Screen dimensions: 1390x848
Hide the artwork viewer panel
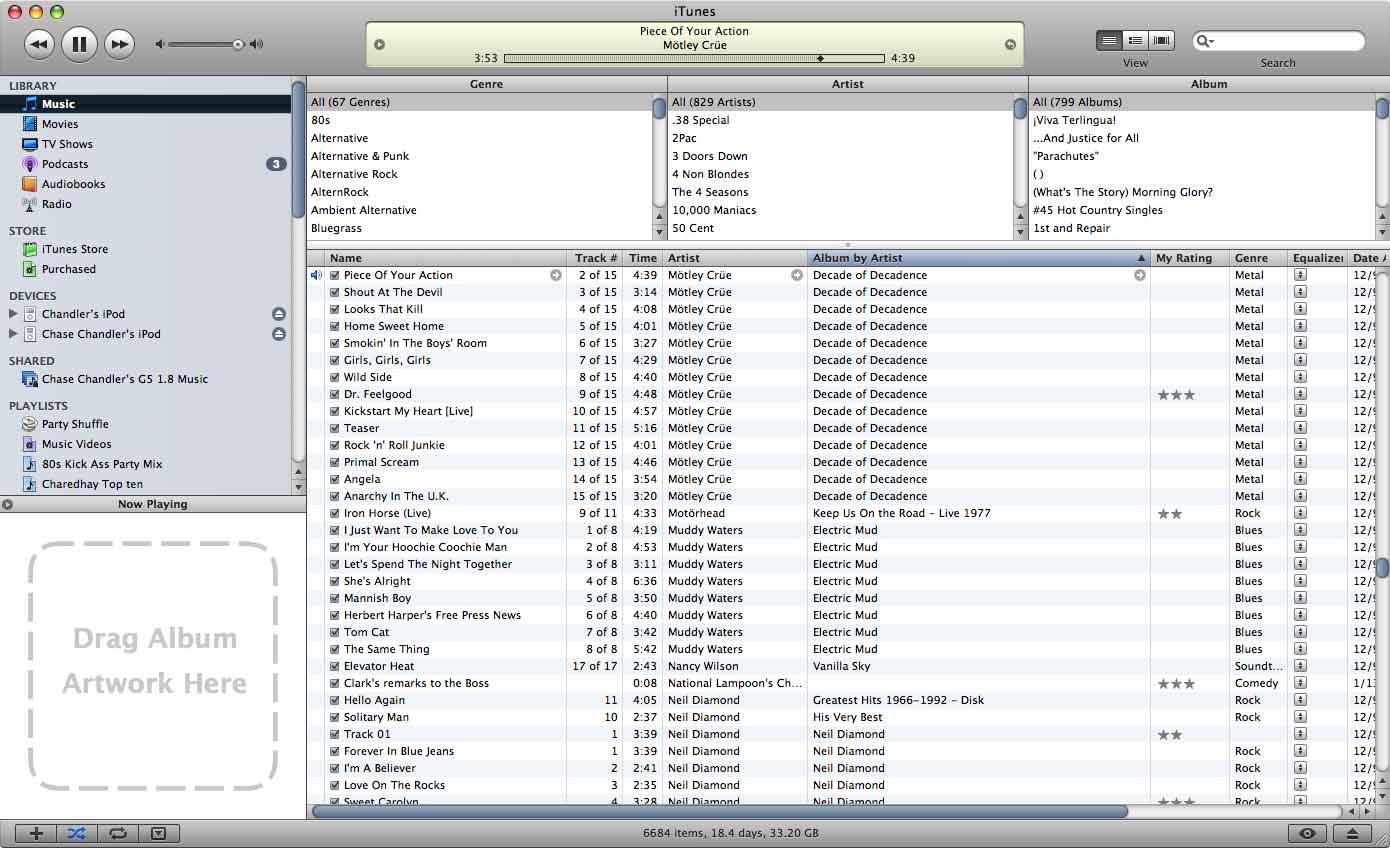158,833
